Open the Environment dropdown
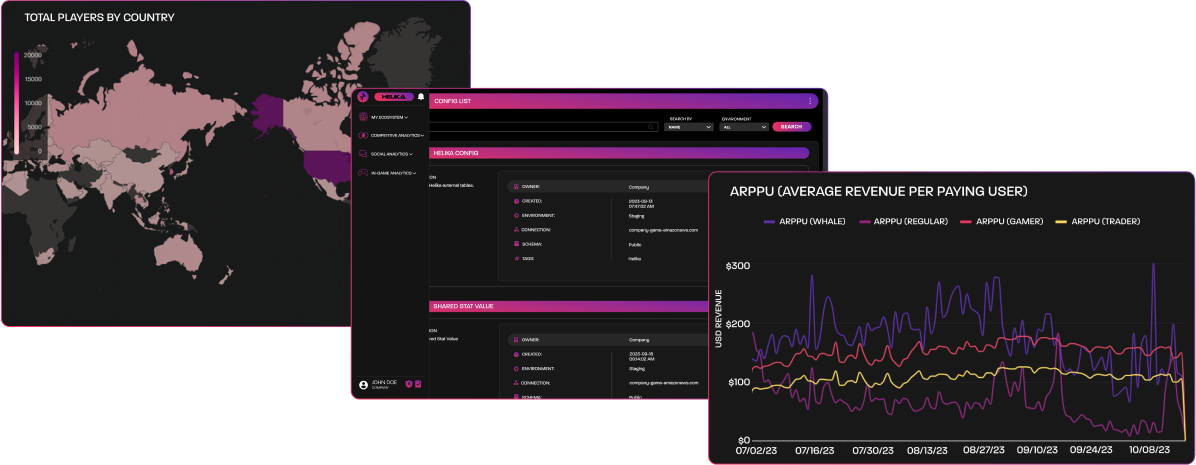Viewport: 1196px width, 465px height. point(744,127)
